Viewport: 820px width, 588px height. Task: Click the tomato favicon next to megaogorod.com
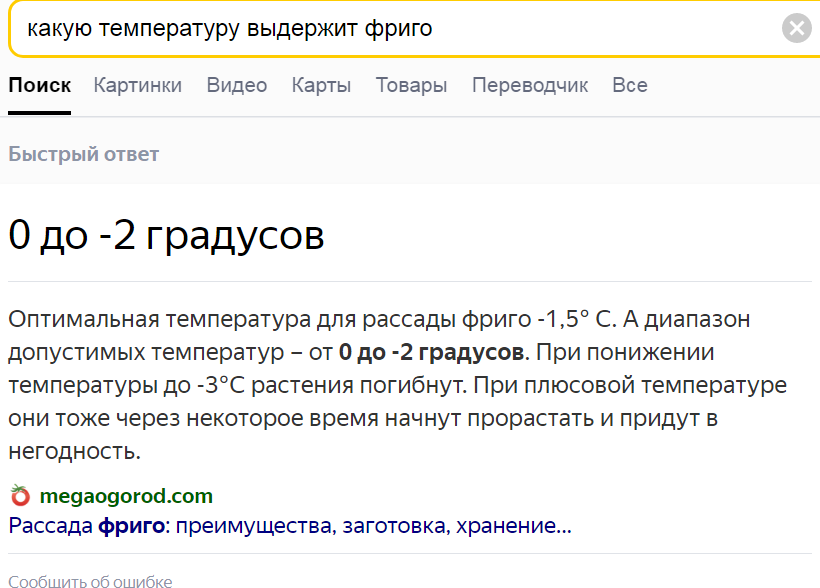(x=20, y=496)
